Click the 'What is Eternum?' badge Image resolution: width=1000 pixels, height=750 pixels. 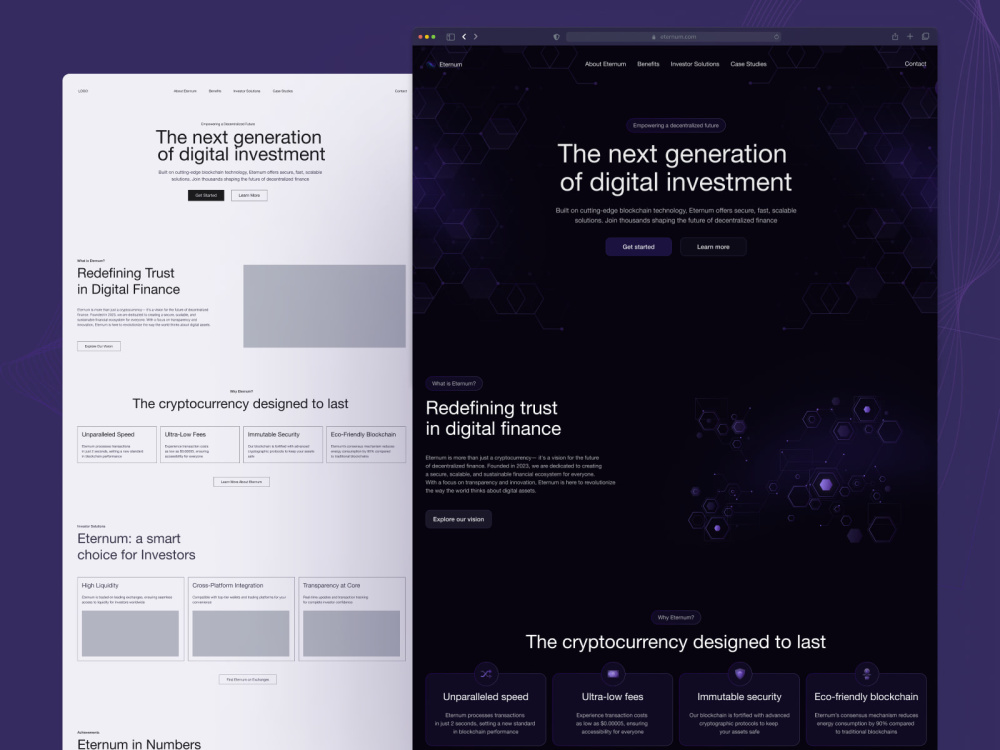(454, 383)
